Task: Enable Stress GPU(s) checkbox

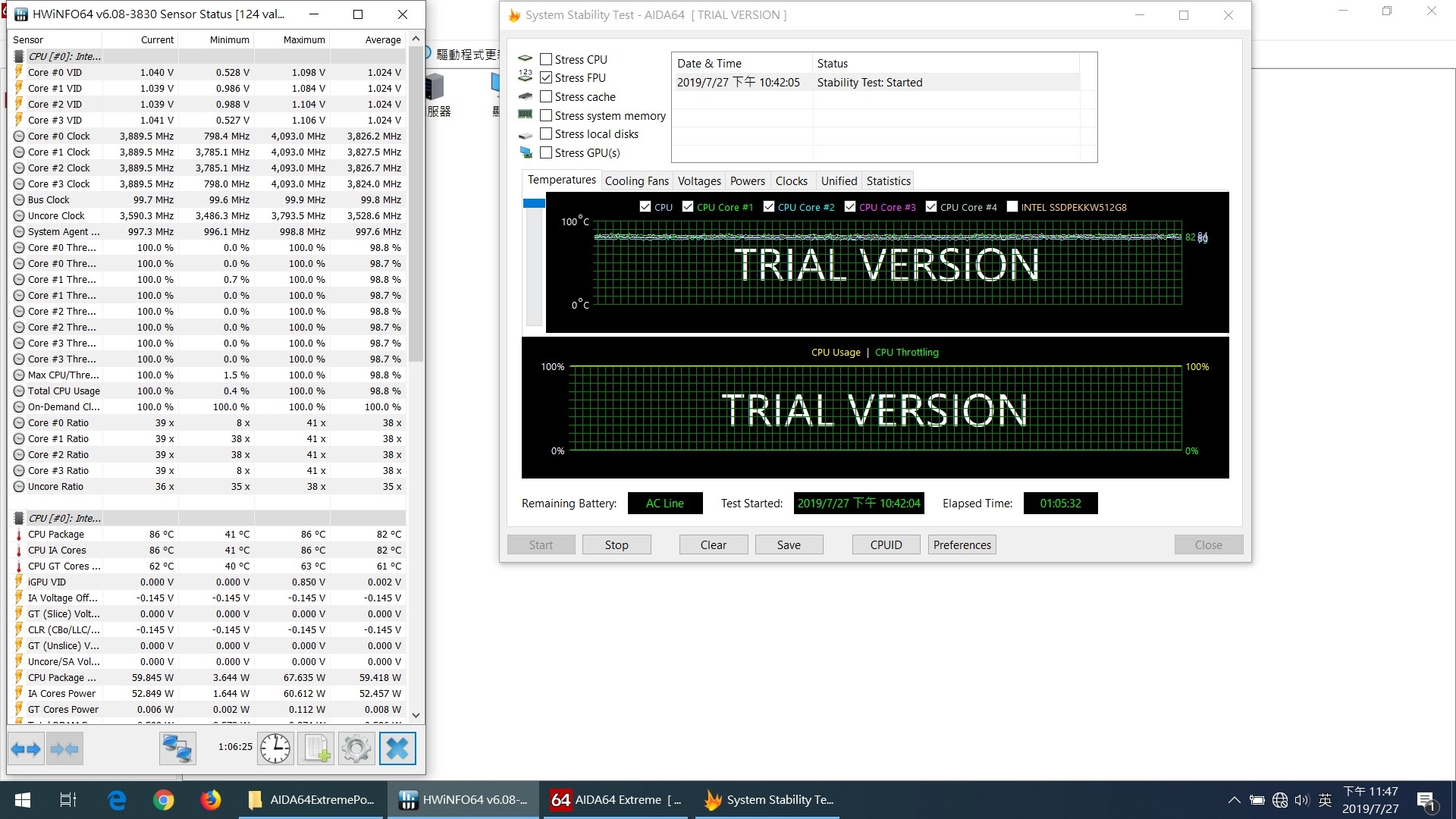Action: pos(545,152)
